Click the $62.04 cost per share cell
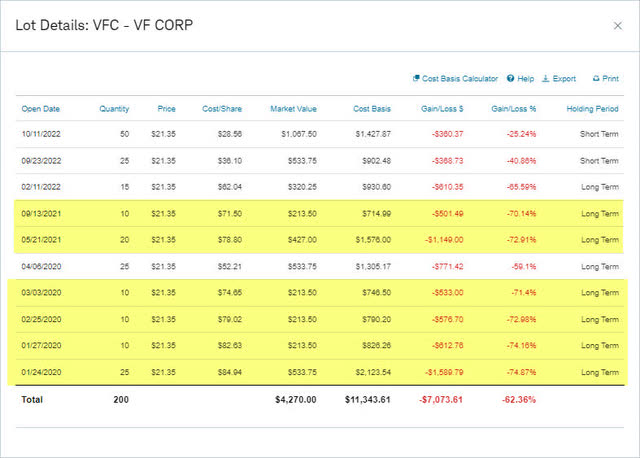640x458 pixels. (229, 187)
